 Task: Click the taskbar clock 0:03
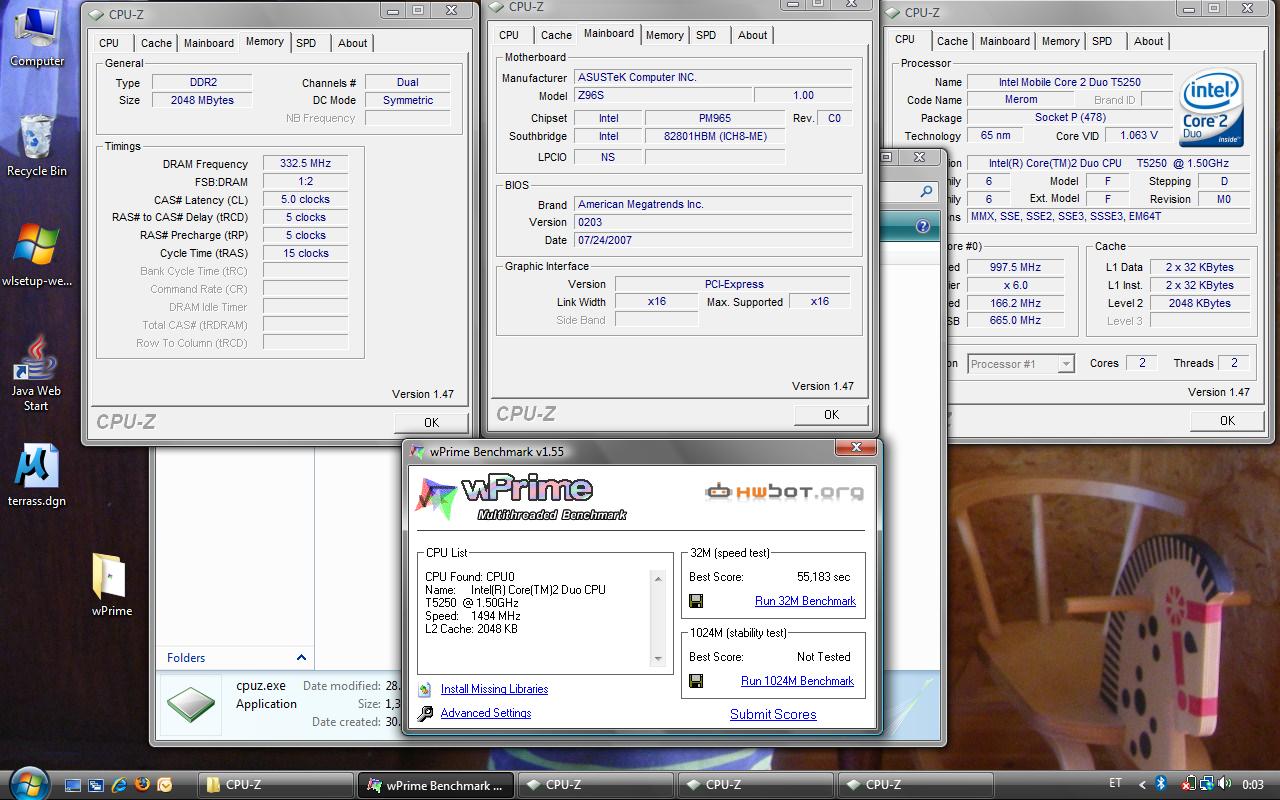1252,785
